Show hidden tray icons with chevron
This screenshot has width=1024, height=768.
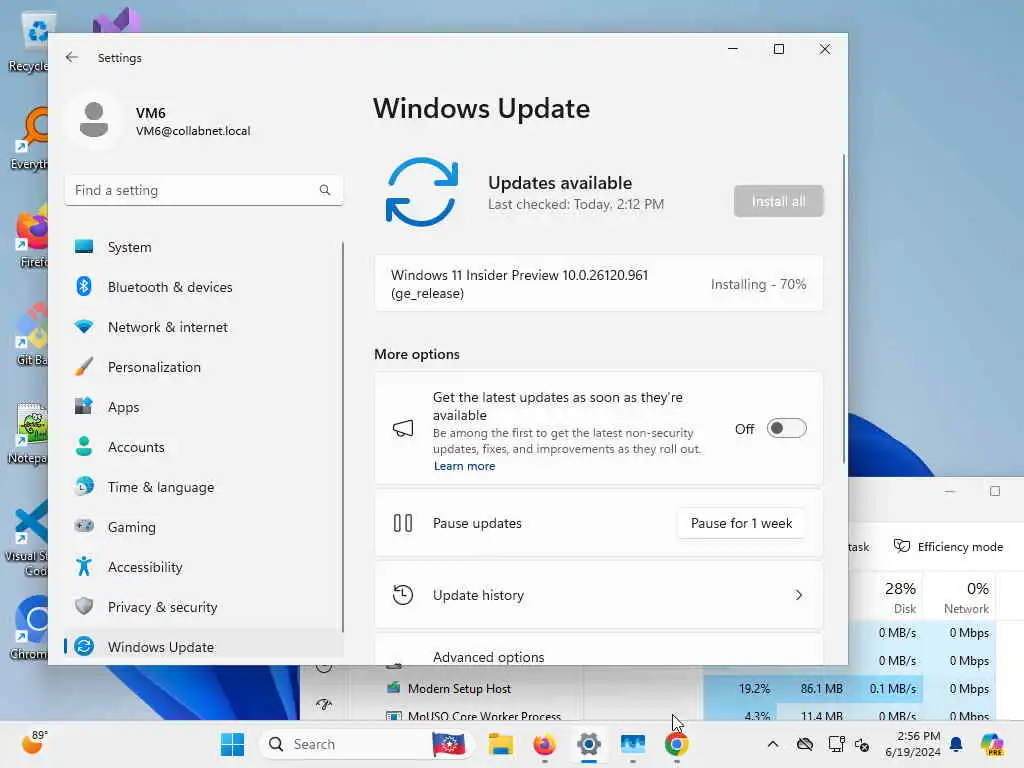773,744
